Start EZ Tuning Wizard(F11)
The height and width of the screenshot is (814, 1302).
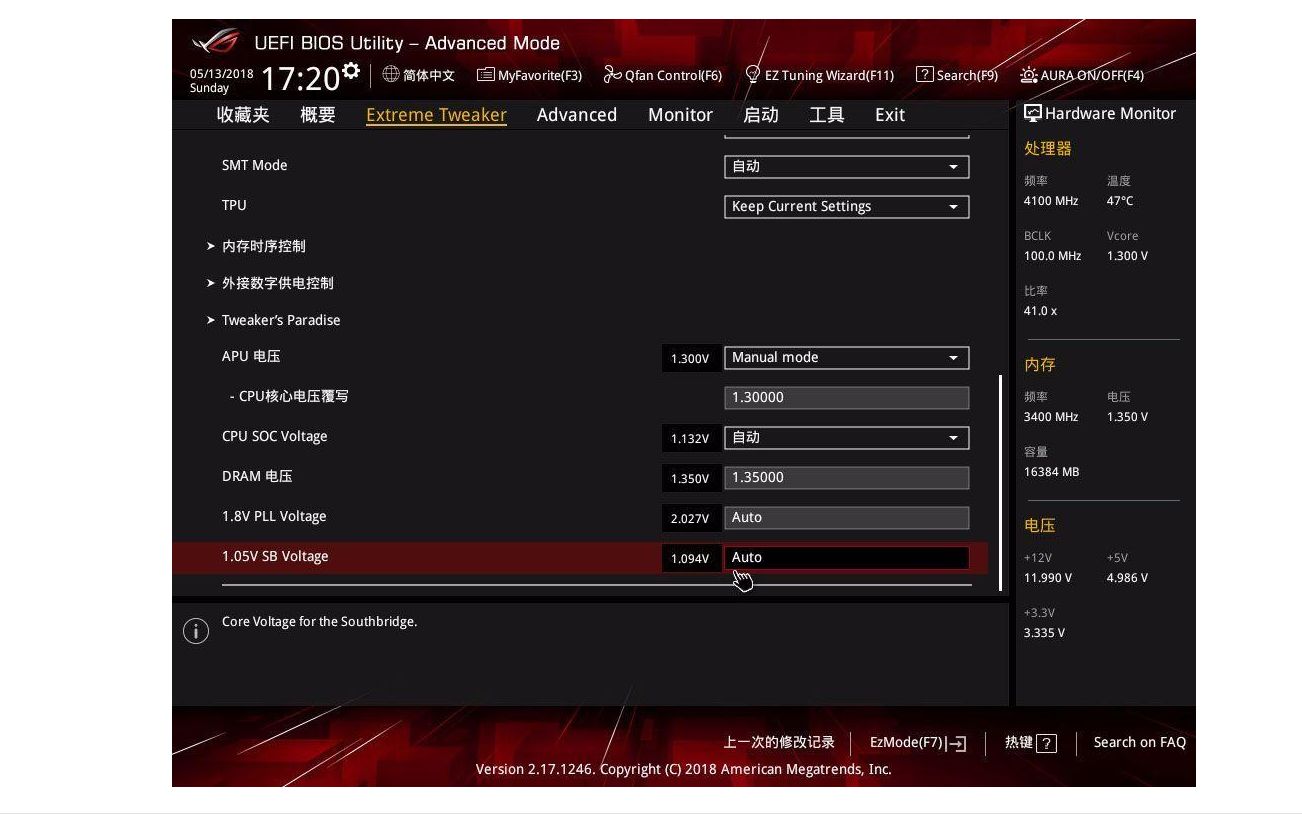(820, 75)
